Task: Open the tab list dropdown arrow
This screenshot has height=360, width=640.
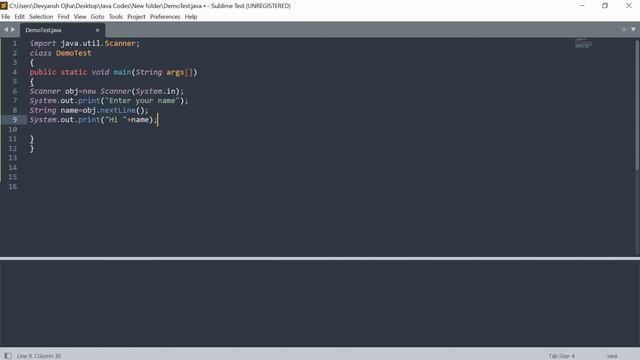Action: pos(633,29)
